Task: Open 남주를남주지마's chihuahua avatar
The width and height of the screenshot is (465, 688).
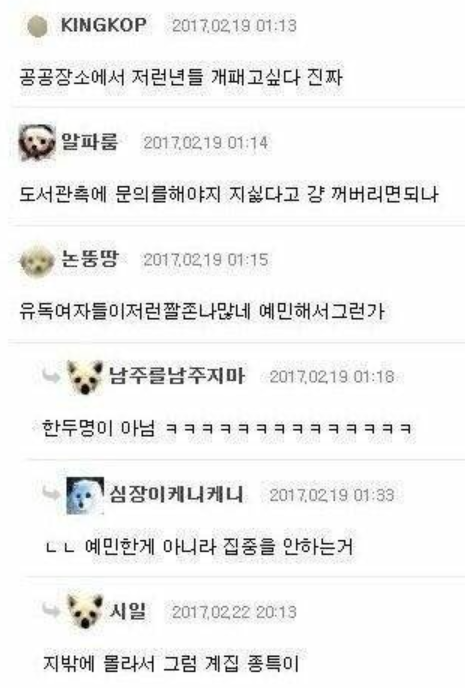Action: tap(85, 377)
